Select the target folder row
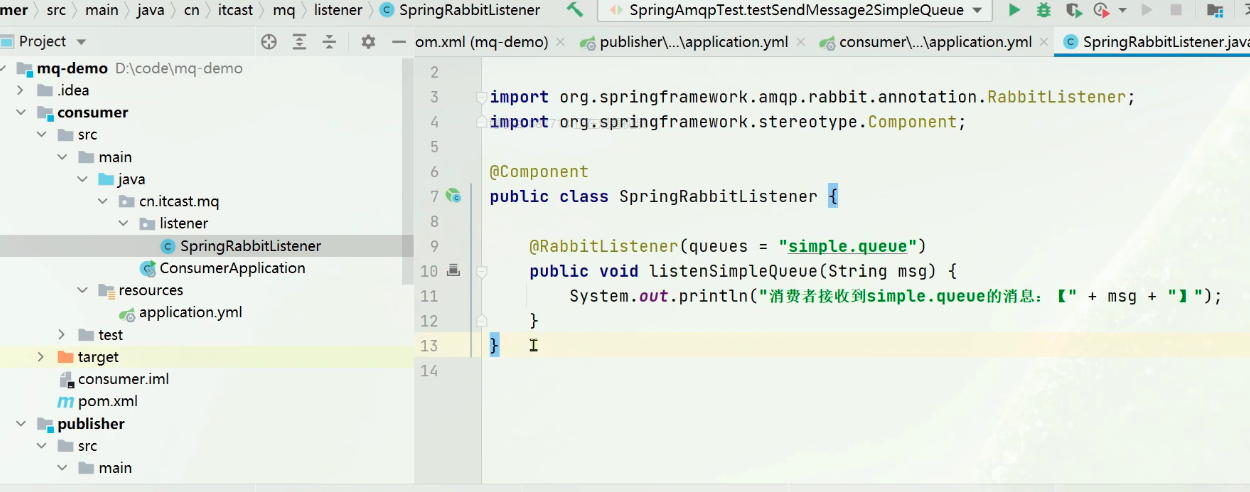1250x492 pixels. point(206,357)
